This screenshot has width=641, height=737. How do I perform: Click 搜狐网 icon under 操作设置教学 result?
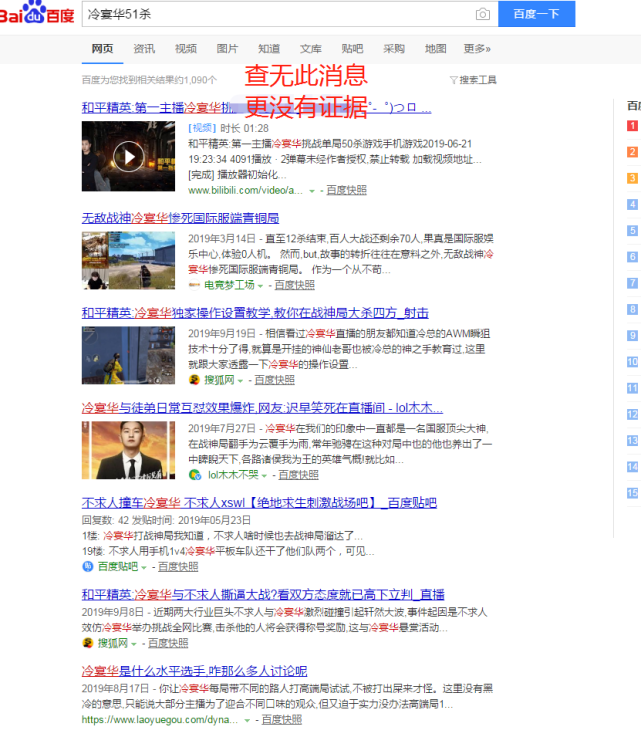click(194, 380)
